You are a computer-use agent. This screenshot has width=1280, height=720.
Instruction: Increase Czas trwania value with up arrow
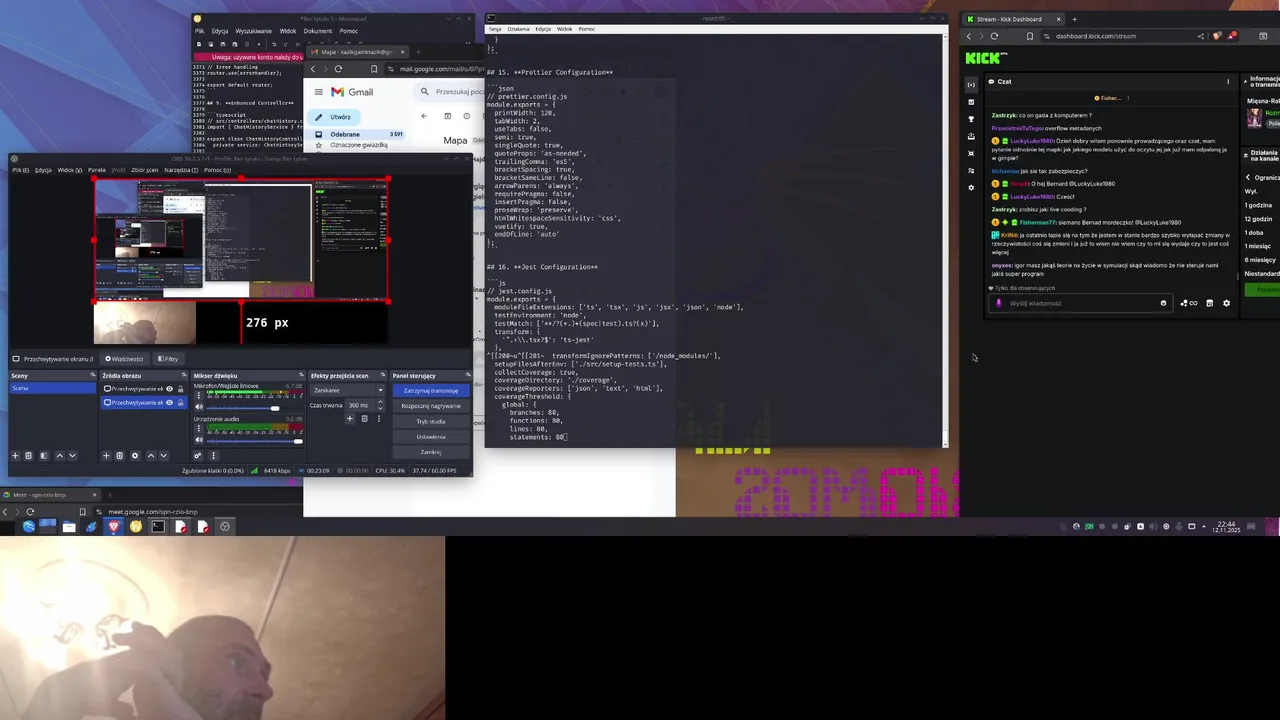[380, 402]
